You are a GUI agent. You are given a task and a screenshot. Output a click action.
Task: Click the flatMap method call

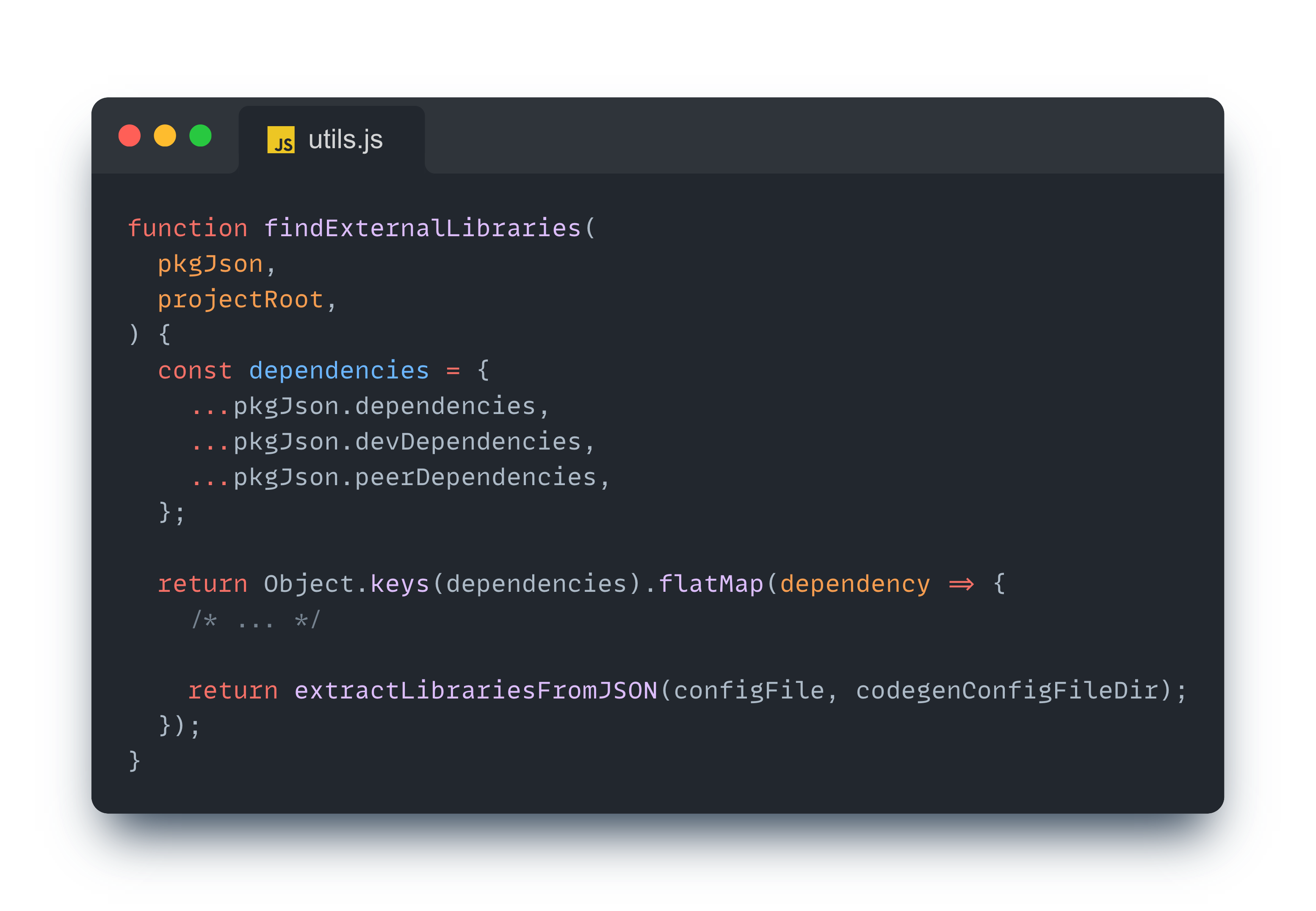pyautogui.click(x=711, y=584)
